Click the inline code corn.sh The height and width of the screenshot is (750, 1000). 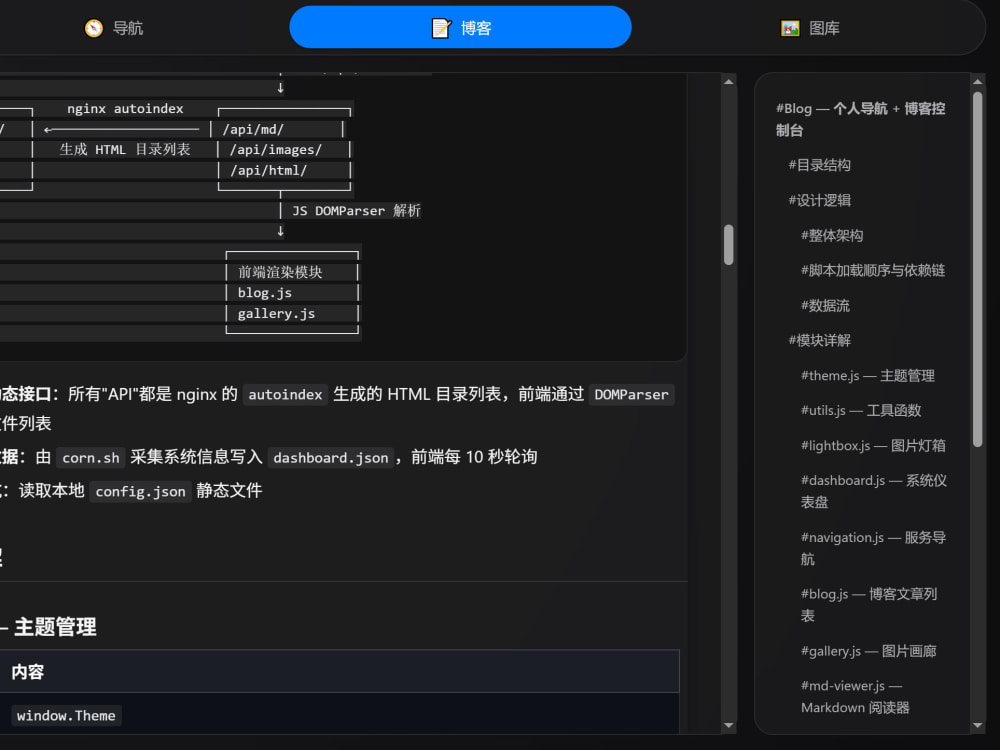(91, 458)
